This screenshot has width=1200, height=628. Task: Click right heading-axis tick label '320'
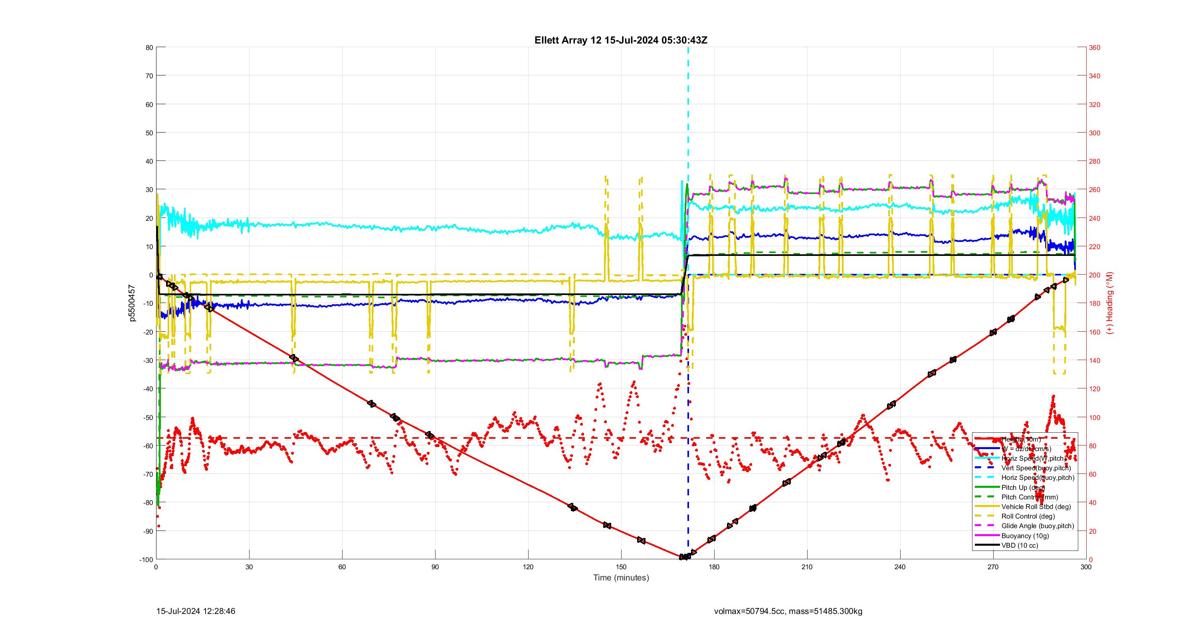[x=1095, y=104]
